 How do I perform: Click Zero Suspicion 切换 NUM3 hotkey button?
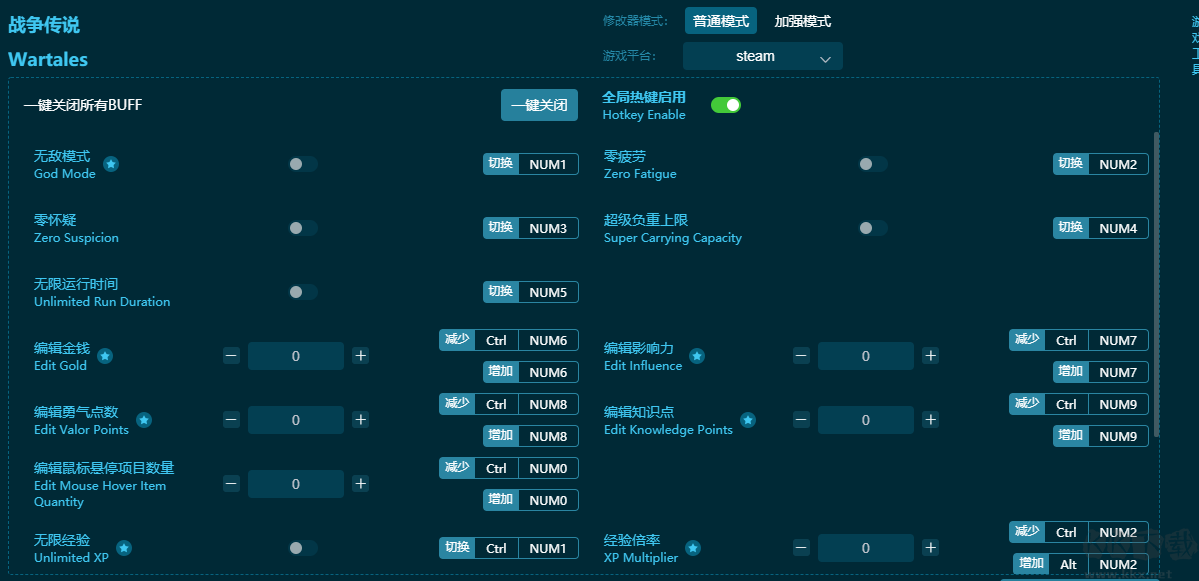point(531,228)
